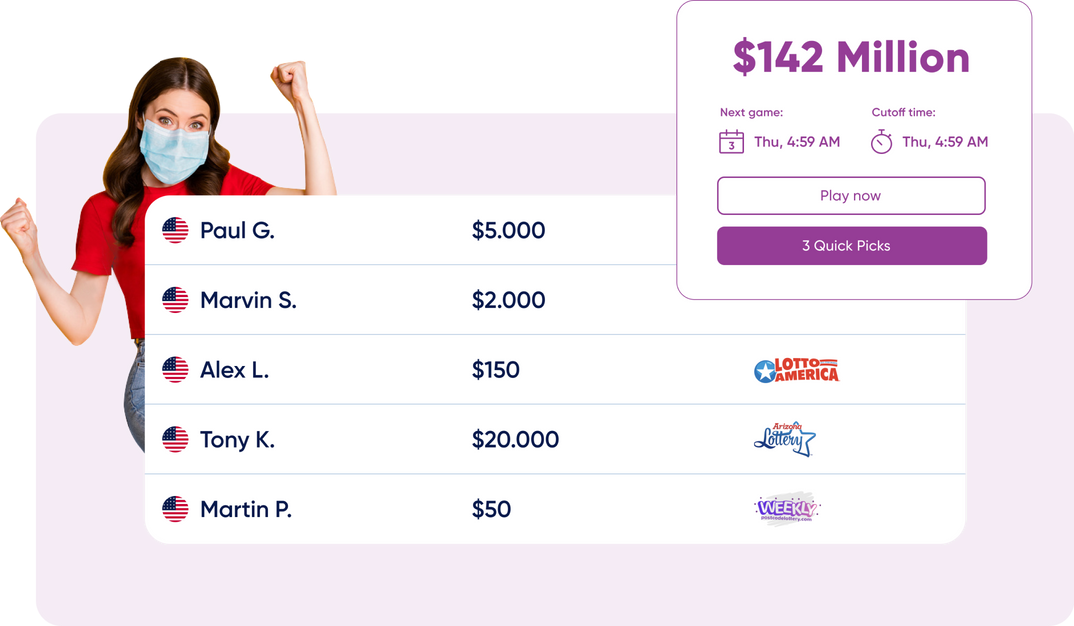Click the $20.000 prize amount
This screenshot has height=626, width=1074.
515,440
